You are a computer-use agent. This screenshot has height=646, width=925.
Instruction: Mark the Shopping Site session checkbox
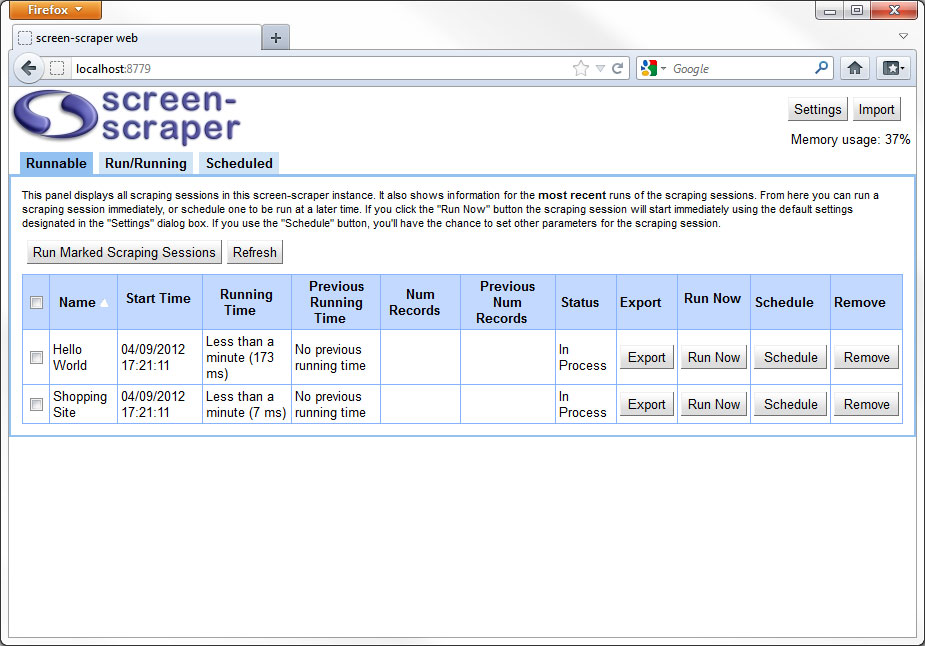click(x=37, y=404)
